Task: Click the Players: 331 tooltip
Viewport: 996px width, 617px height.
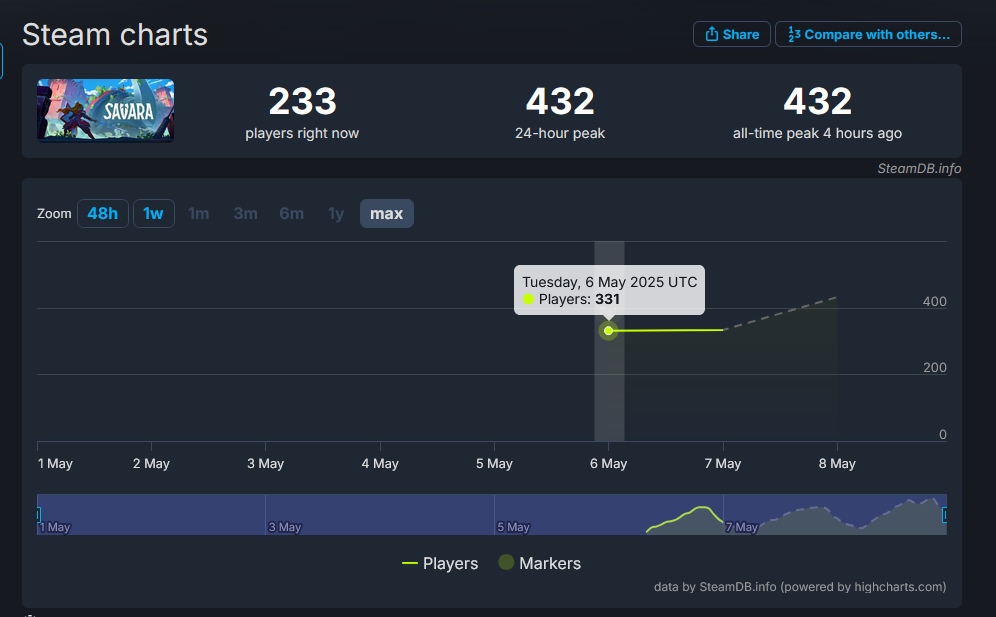Action: pyautogui.click(x=609, y=290)
